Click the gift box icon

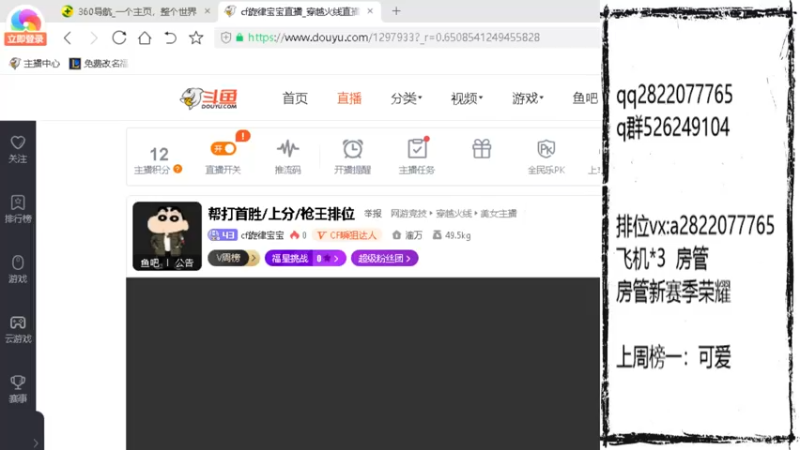coord(482,149)
